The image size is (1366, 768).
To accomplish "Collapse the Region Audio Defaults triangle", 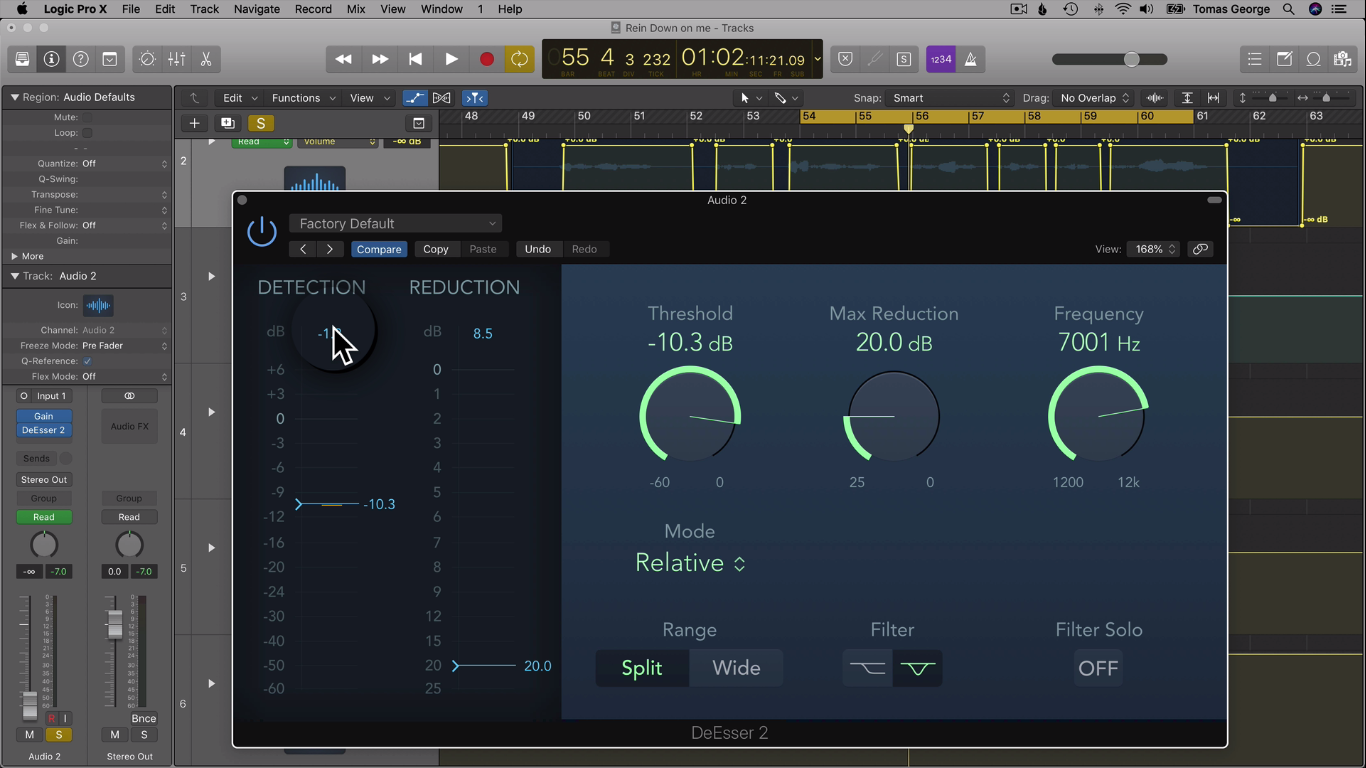I will [14, 97].
